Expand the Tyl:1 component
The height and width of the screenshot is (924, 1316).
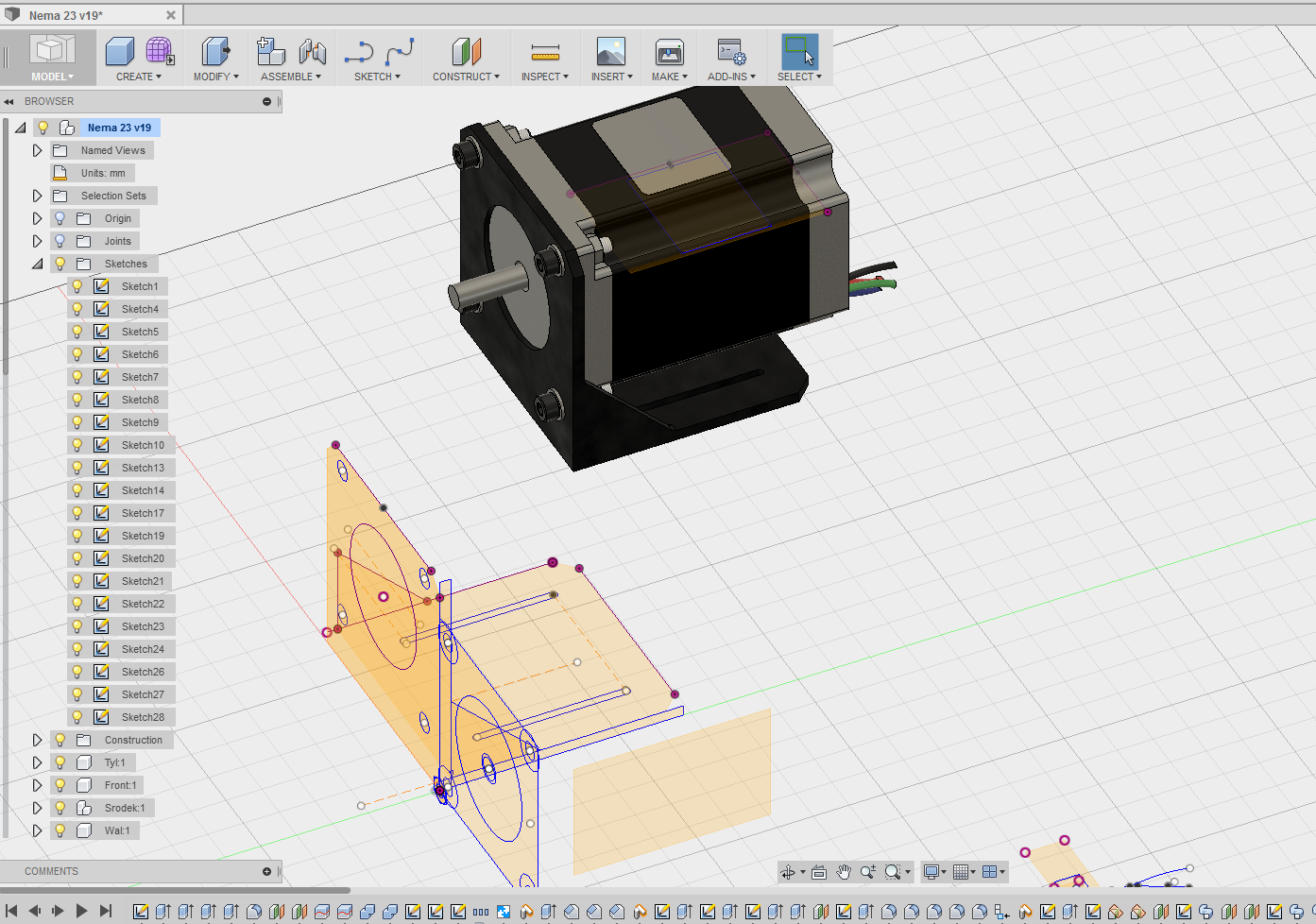[x=37, y=762]
